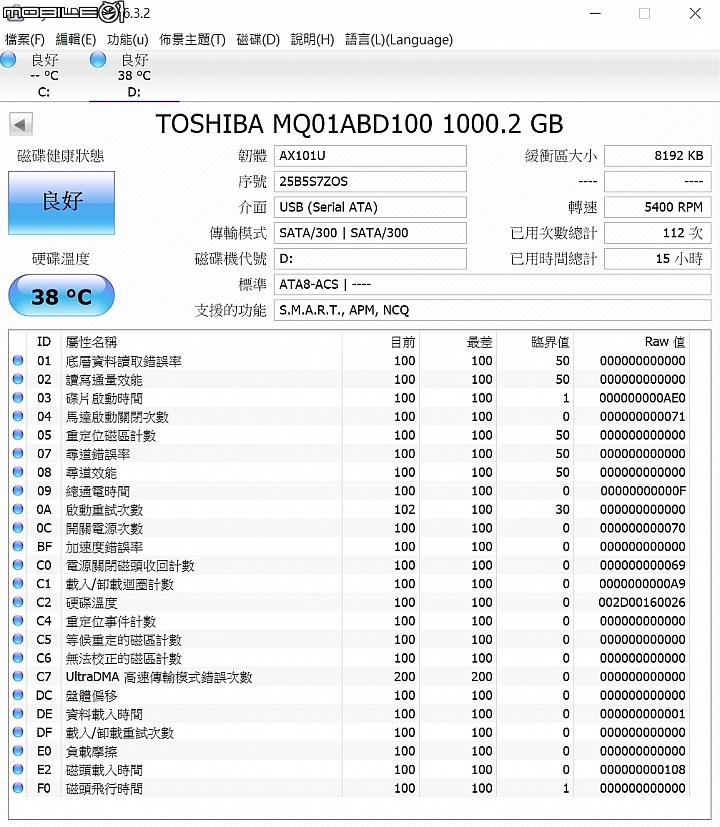This screenshot has height=827, width=720.
Task: Click status dot for attribute 0C
Action: [x=18, y=527]
